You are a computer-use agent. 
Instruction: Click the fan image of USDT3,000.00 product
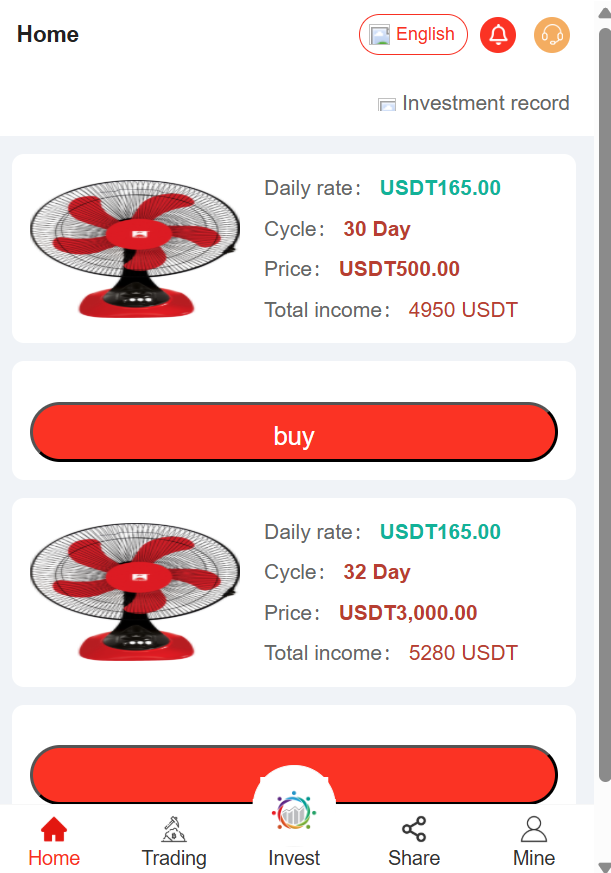(x=135, y=592)
